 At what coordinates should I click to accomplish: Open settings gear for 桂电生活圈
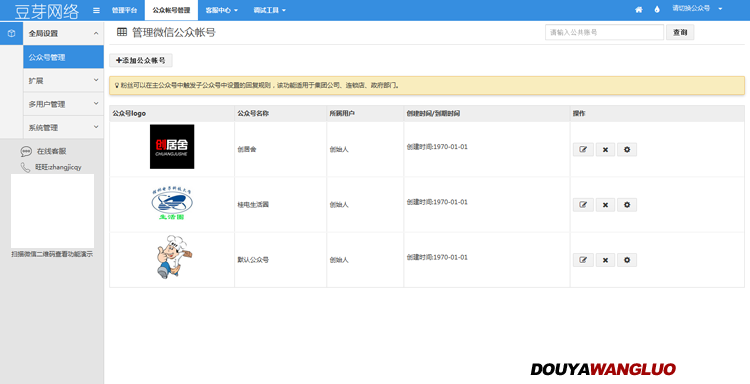[x=627, y=205]
